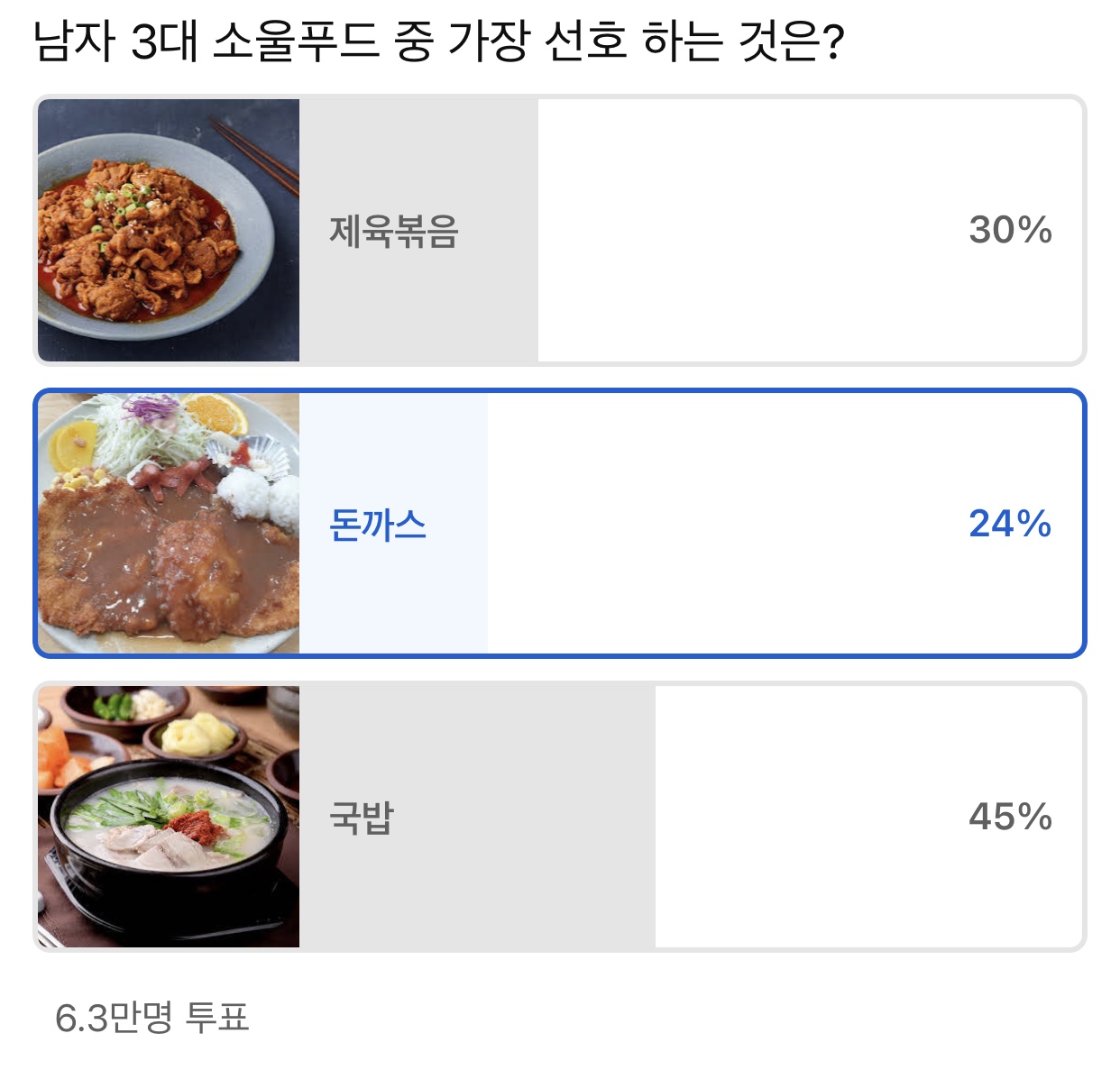View the 국밥 soup photo
Image resolution: width=1120 pixels, height=1079 pixels.
click(x=169, y=816)
